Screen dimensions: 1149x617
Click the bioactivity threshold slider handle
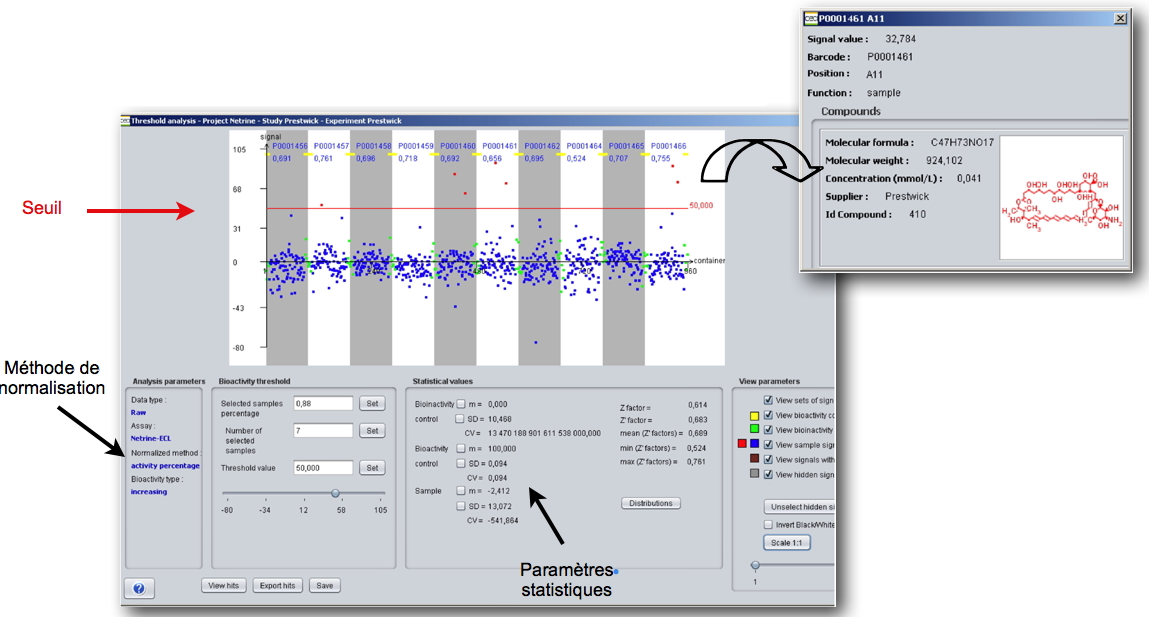click(x=335, y=493)
